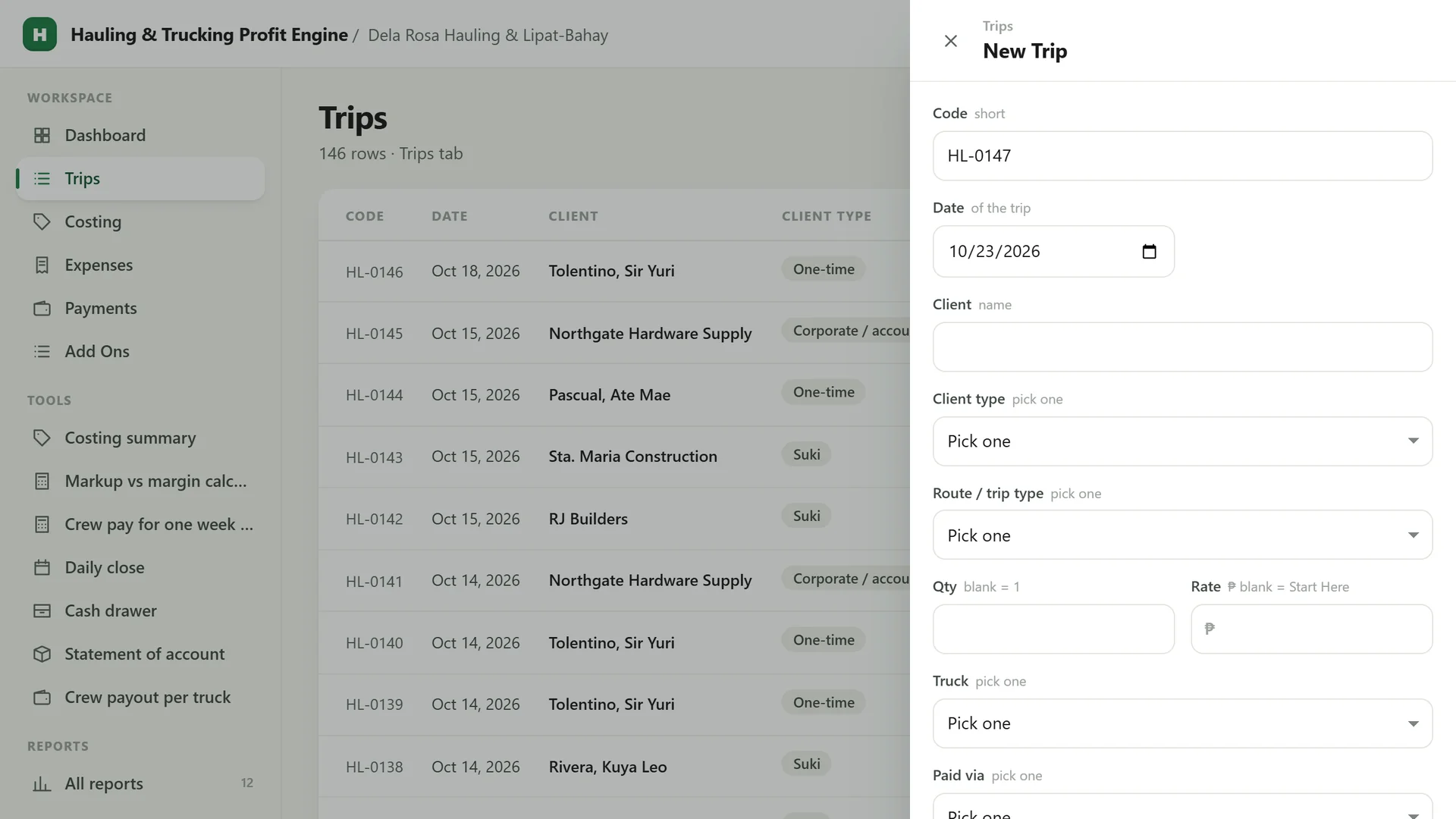1456x819 pixels.
Task: Click the Costing summary tag icon
Action: click(42, 438)
